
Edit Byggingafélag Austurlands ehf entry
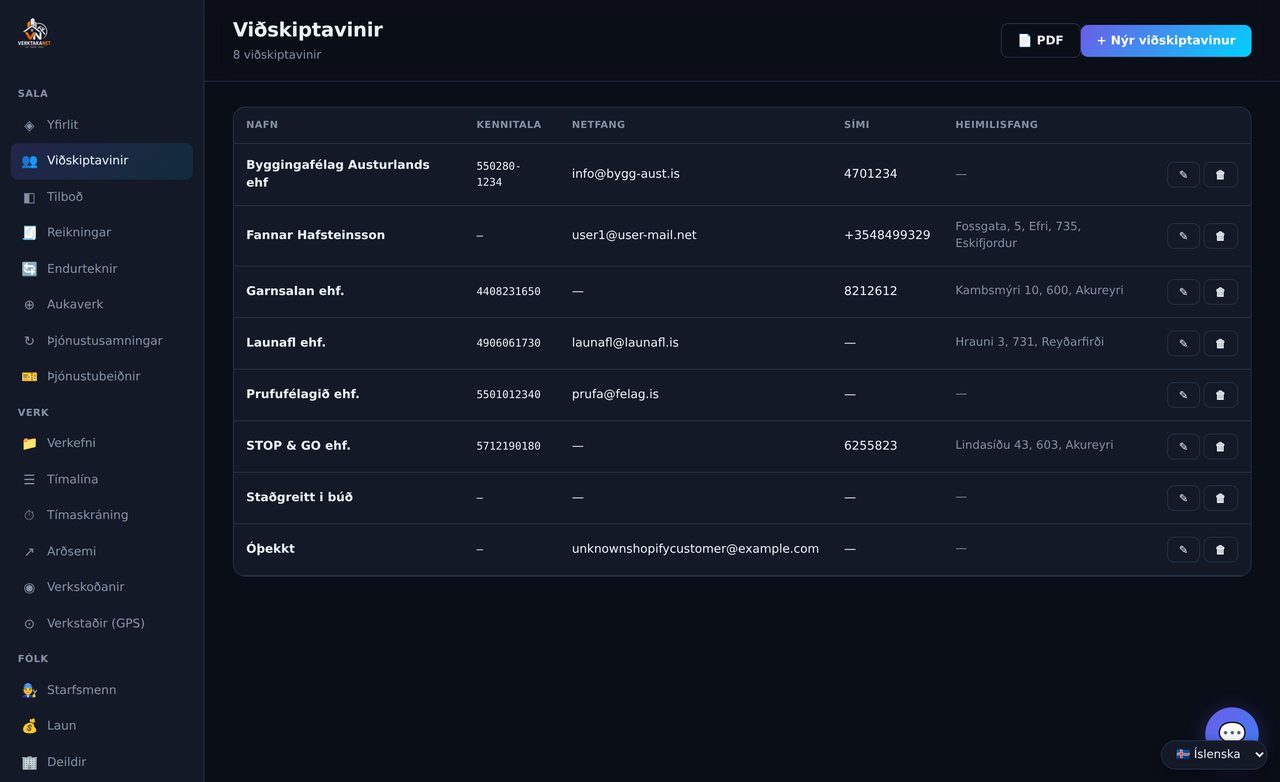click(x=1183, y=174)
